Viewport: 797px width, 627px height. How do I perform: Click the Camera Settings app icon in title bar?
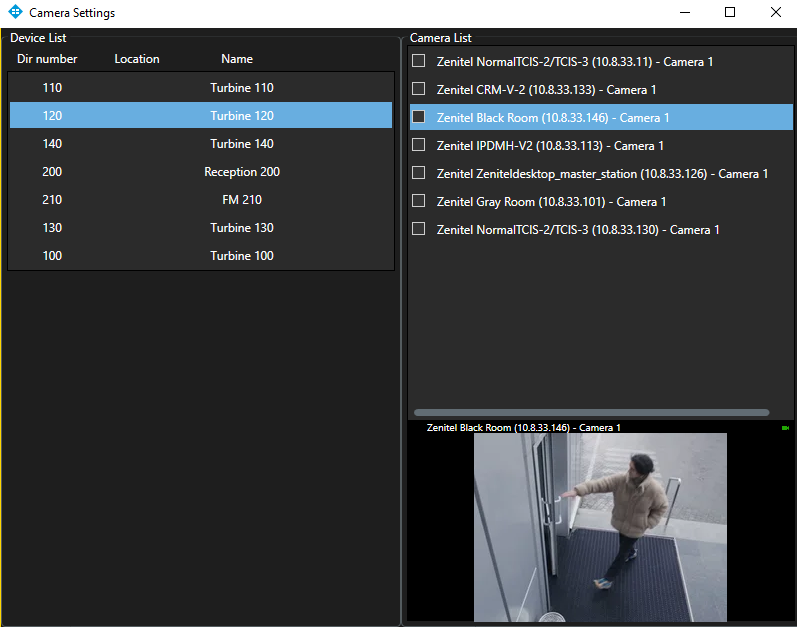point(15,13)
